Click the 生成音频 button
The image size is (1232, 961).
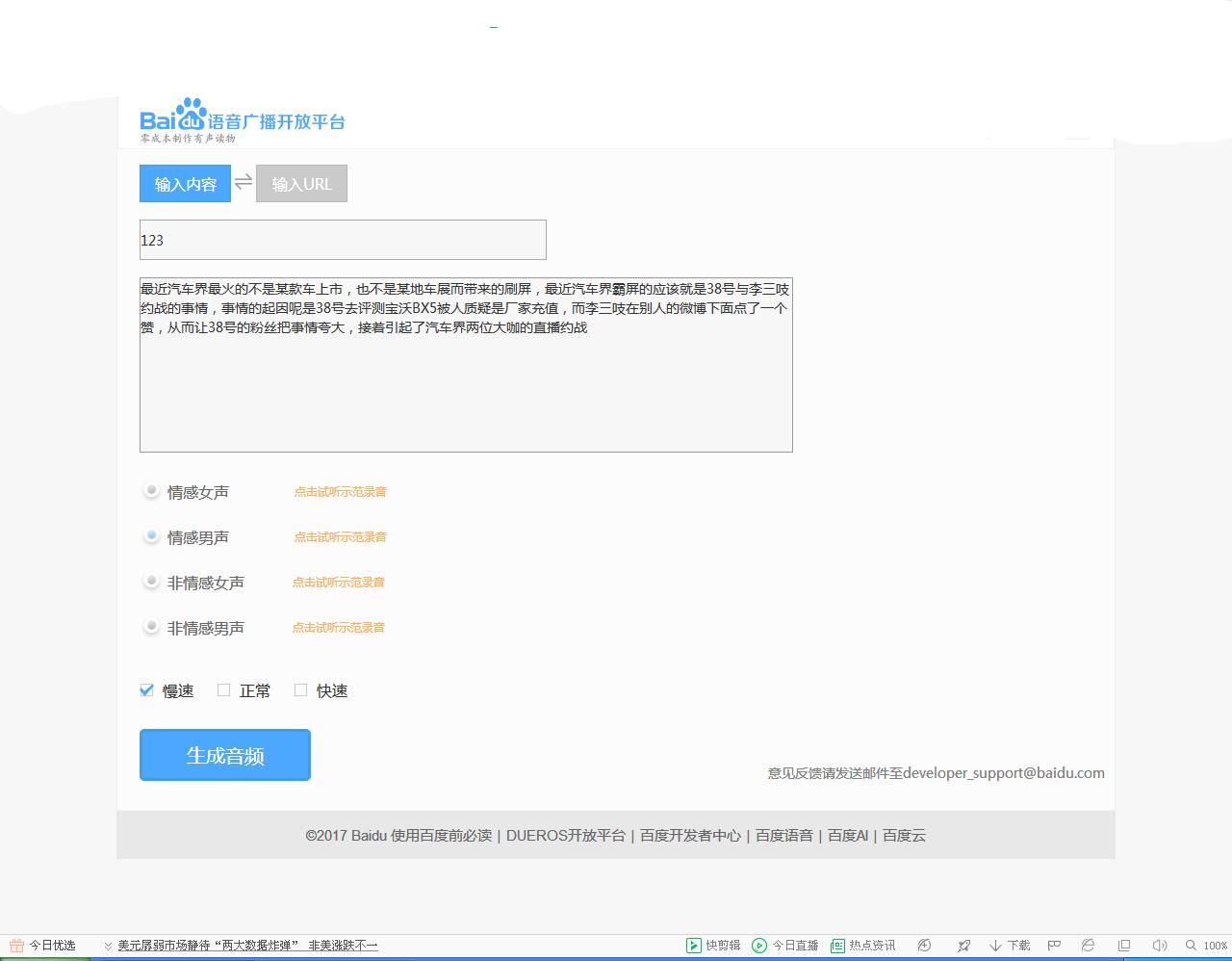pyautogui.click(x=224, y=755)
